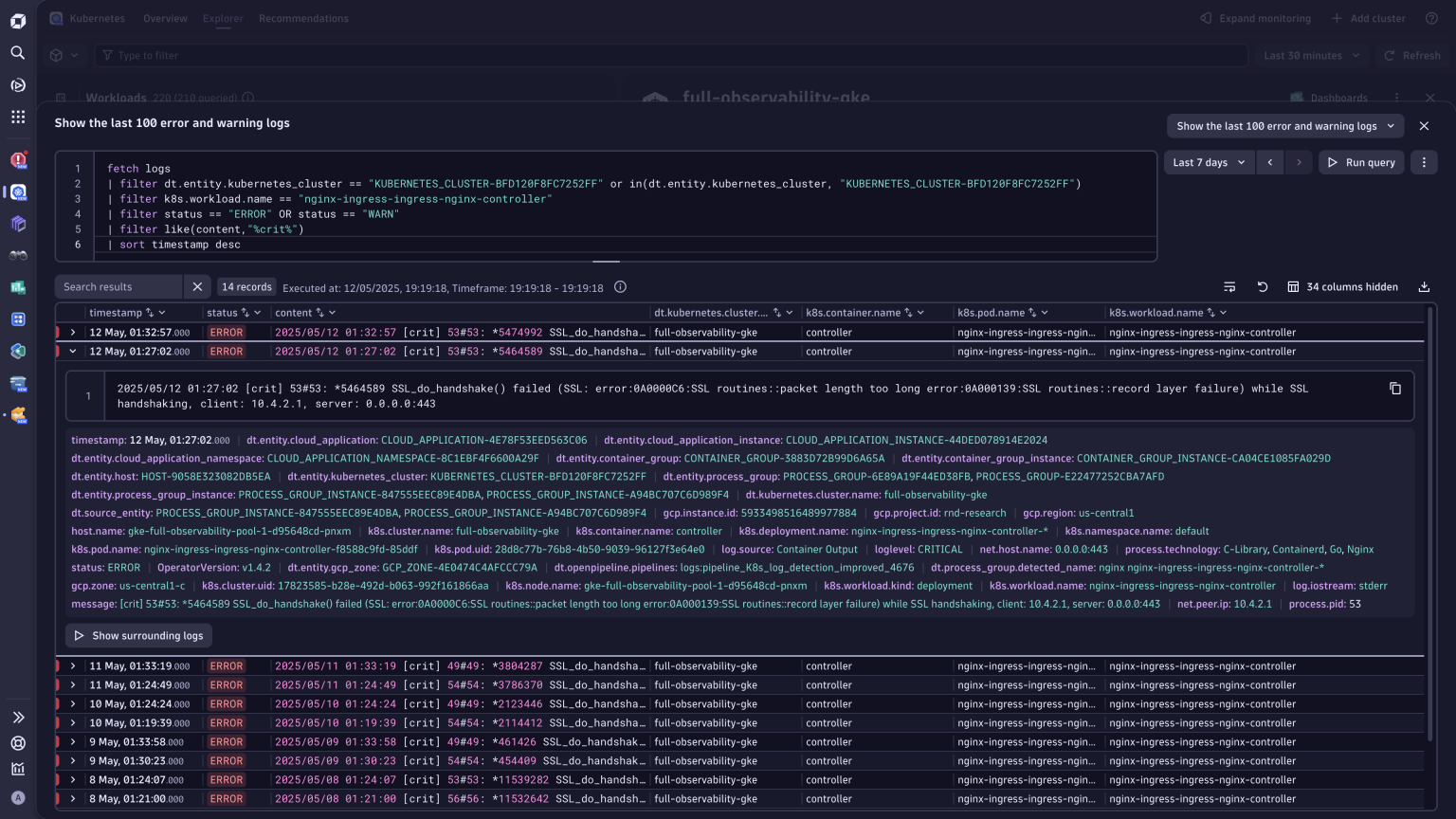Expand the 10 May, 01:24:24 log row
This screenshot has height=819, width=1456.
point(72,704)
